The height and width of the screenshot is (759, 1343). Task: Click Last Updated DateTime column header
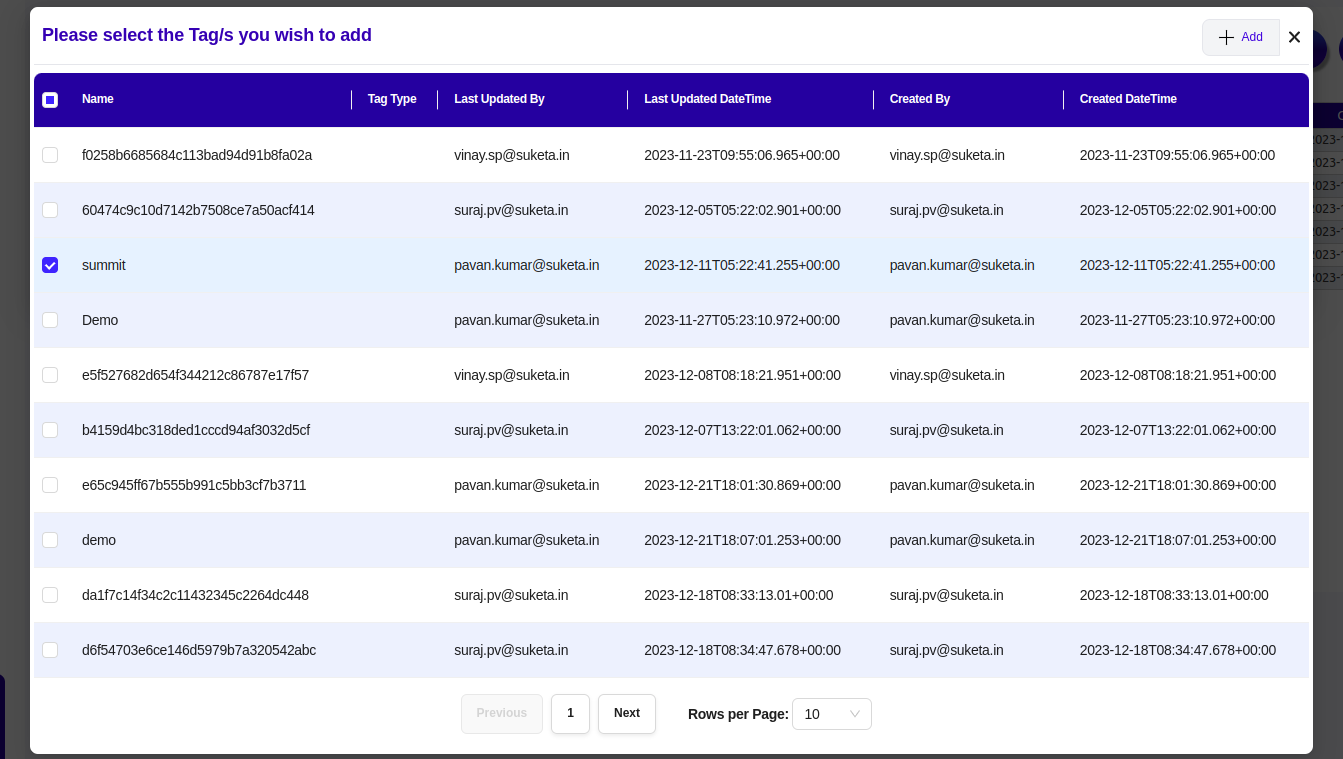pos(707,99)
